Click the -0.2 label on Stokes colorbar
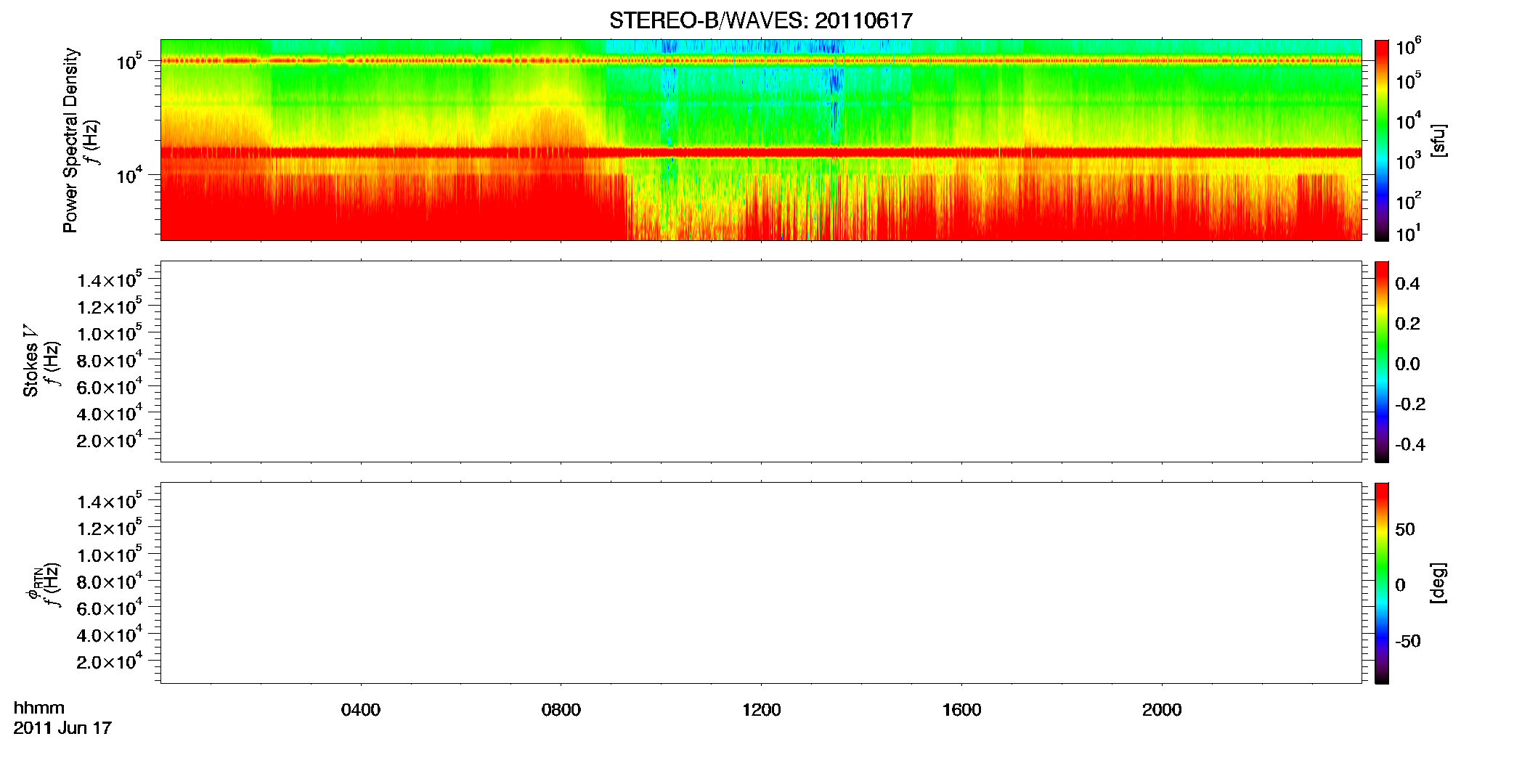Viewport: 1522px width, 784px height. (x=1410, y=404)
